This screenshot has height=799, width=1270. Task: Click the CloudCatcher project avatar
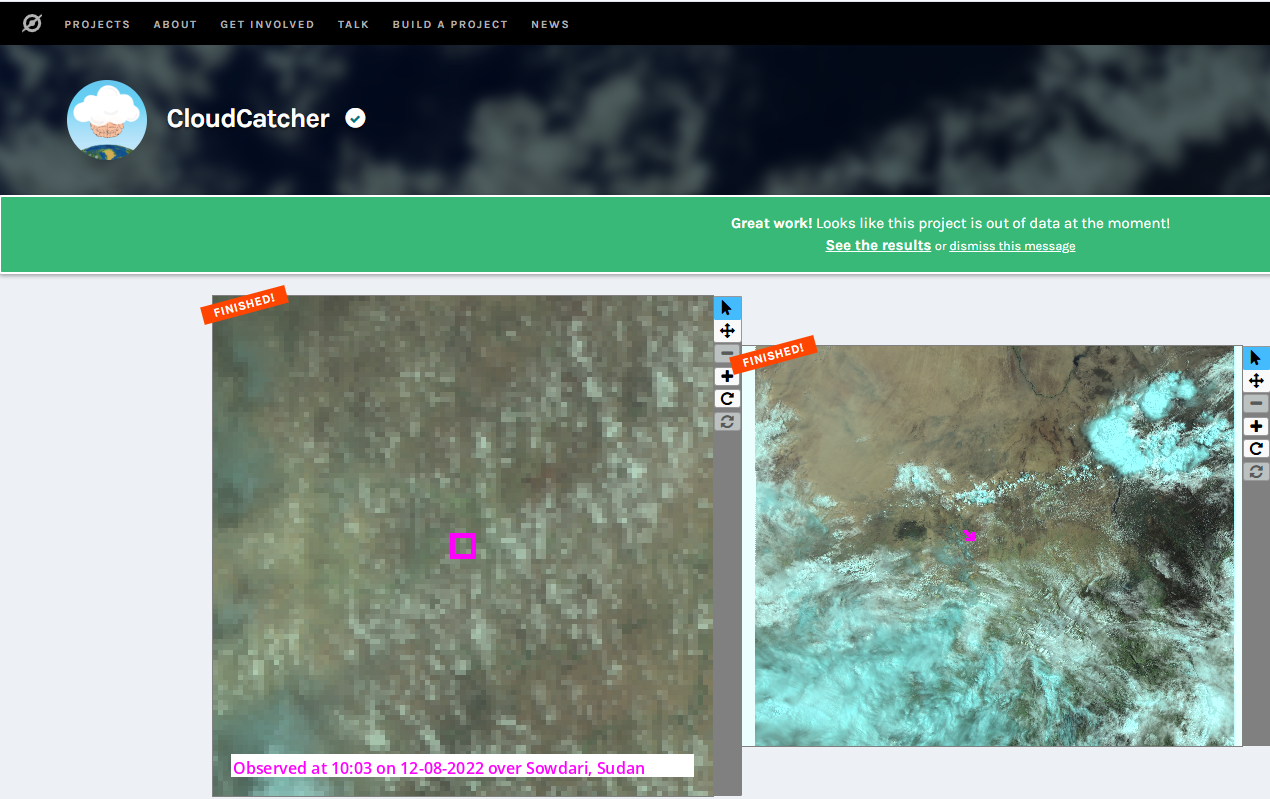[107, 120]
